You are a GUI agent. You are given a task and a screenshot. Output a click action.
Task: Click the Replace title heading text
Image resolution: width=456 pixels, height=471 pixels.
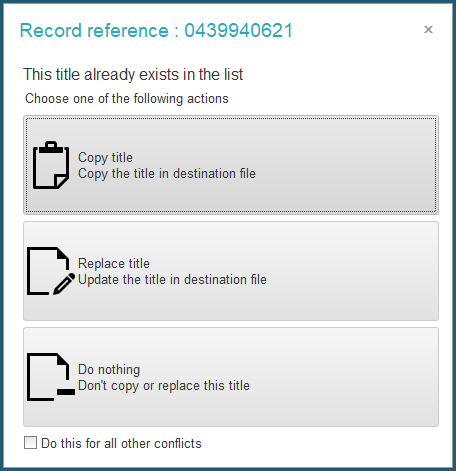click(x=114, y=264)
